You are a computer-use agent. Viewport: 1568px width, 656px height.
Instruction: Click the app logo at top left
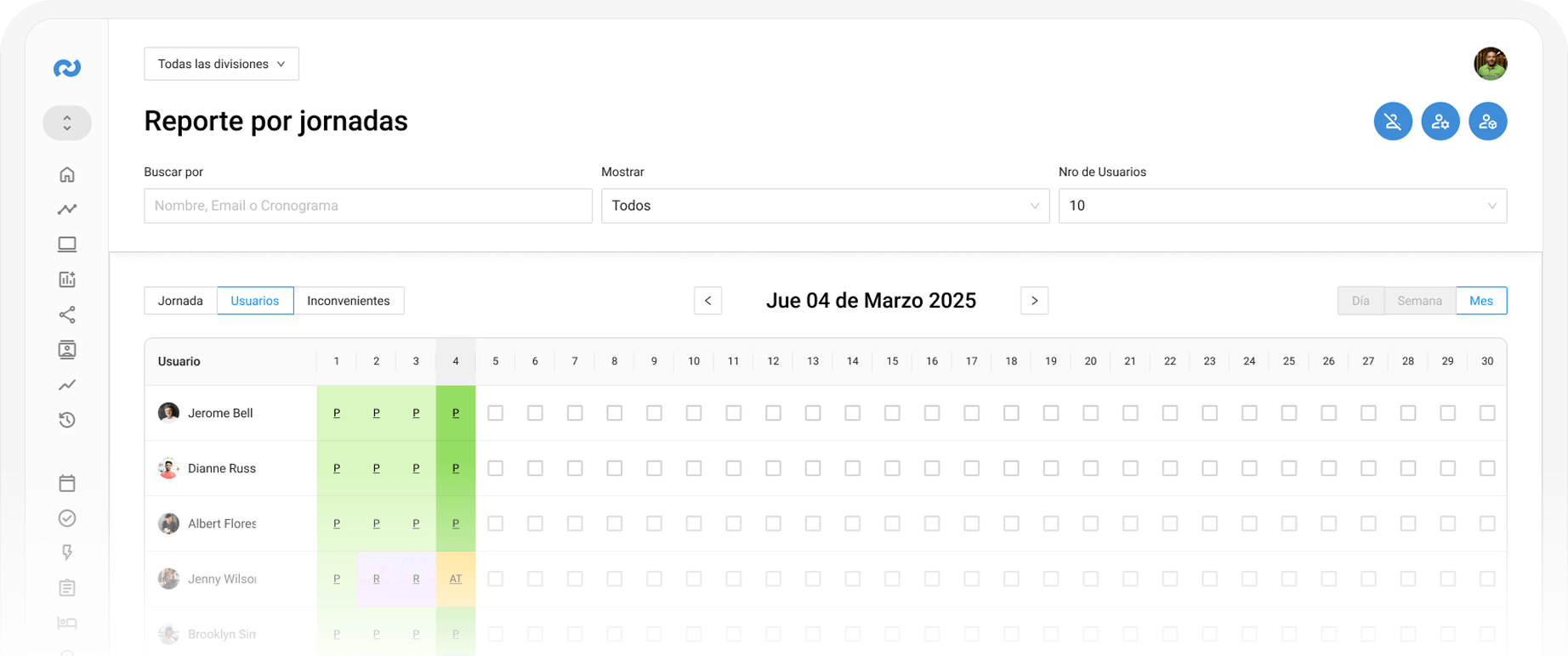[x=67, y=68]
